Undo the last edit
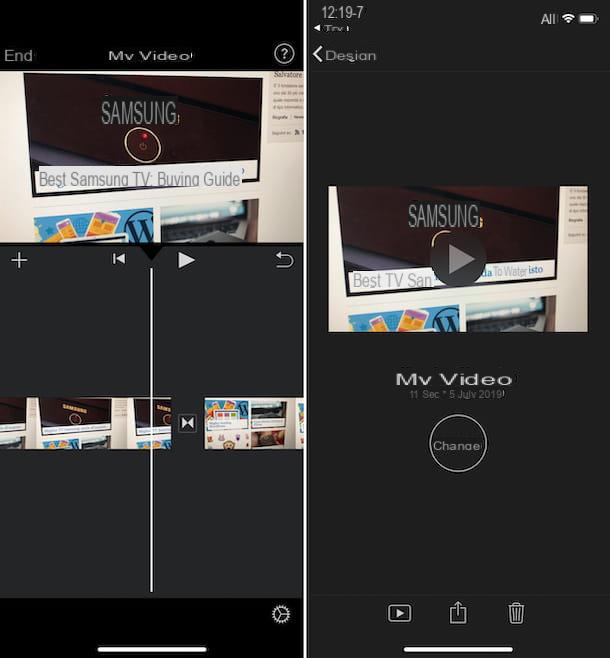The height and width of the screenshot is (658, 610). 284,260
